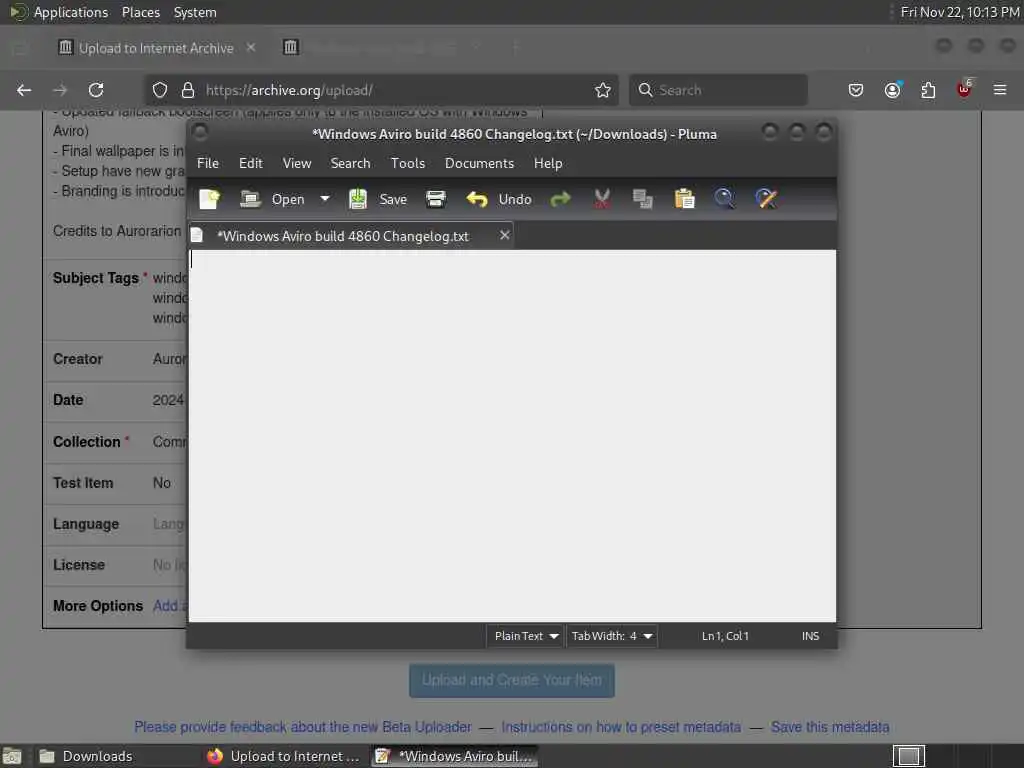Screen dimensions: 1024x768
Task: Click the Open file button in Pluma
Action: pos(272,199)
